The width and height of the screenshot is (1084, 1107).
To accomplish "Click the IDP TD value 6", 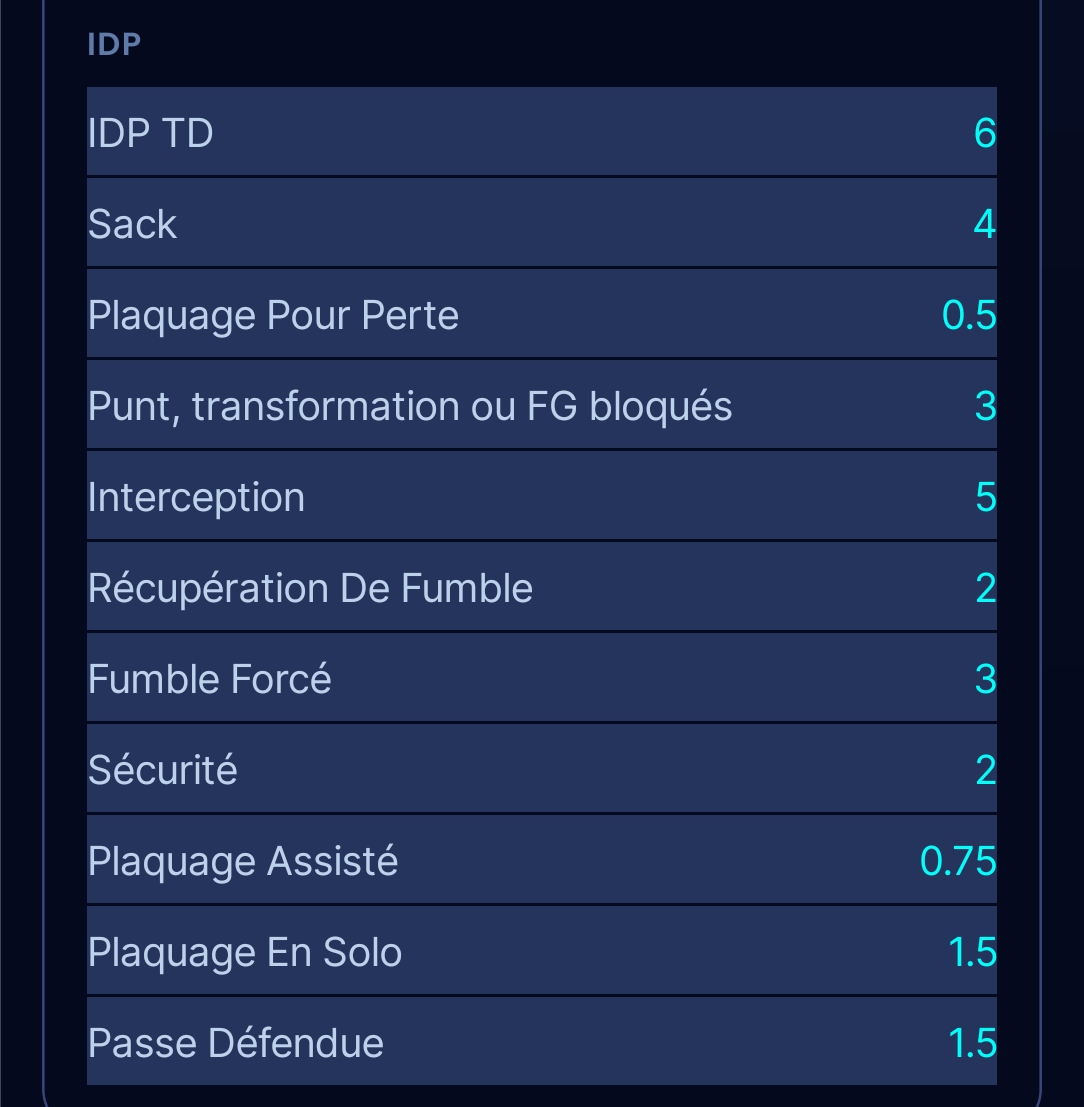I will point(984,133).
